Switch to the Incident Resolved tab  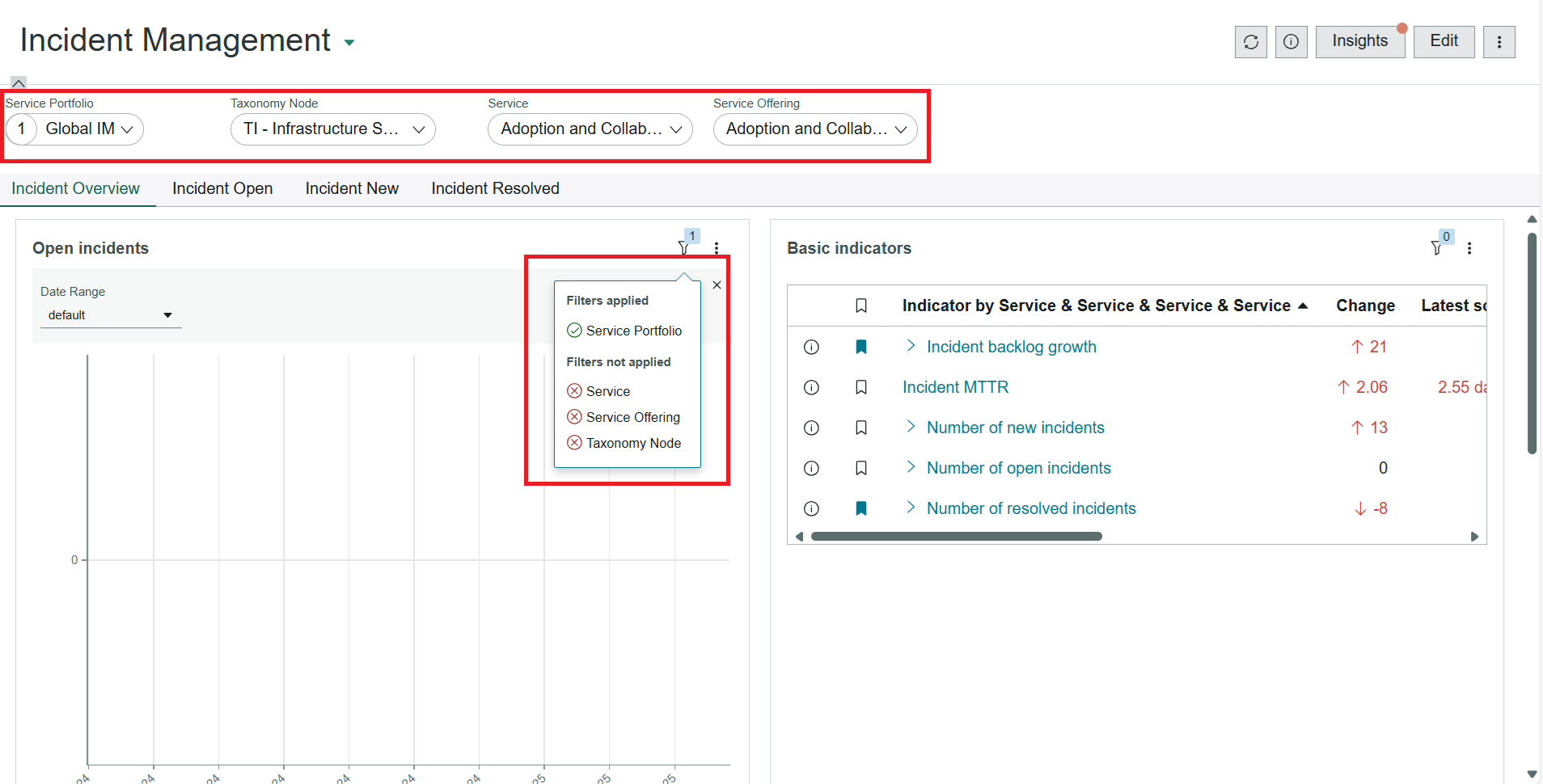495,188
